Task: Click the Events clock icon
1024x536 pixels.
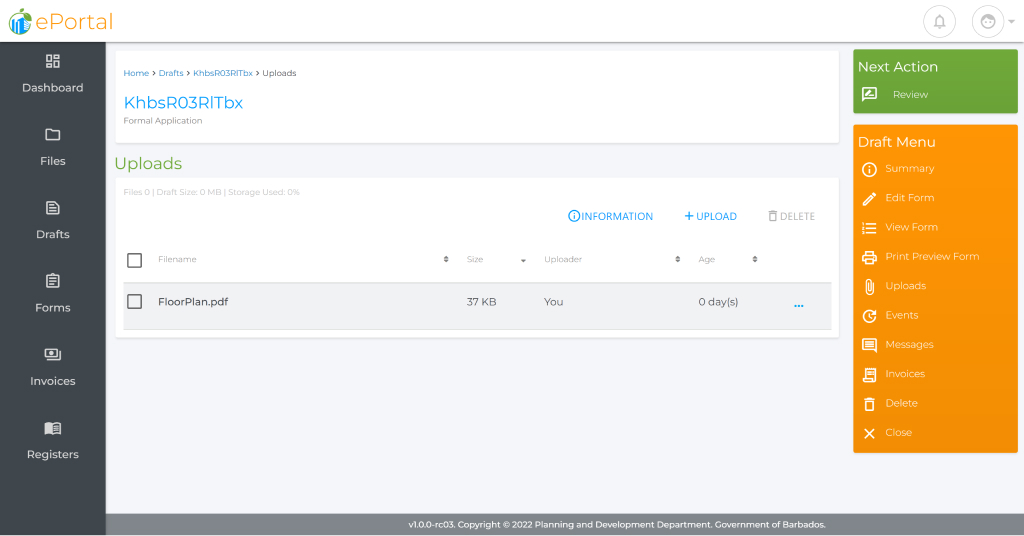Action: (869, 316)
